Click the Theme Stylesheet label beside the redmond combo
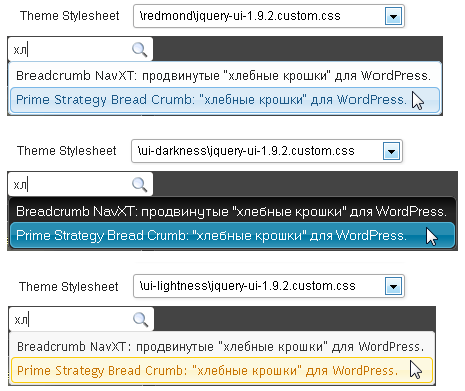The height and width of the screenshot is (391, 465). click(x=69, y=16)
